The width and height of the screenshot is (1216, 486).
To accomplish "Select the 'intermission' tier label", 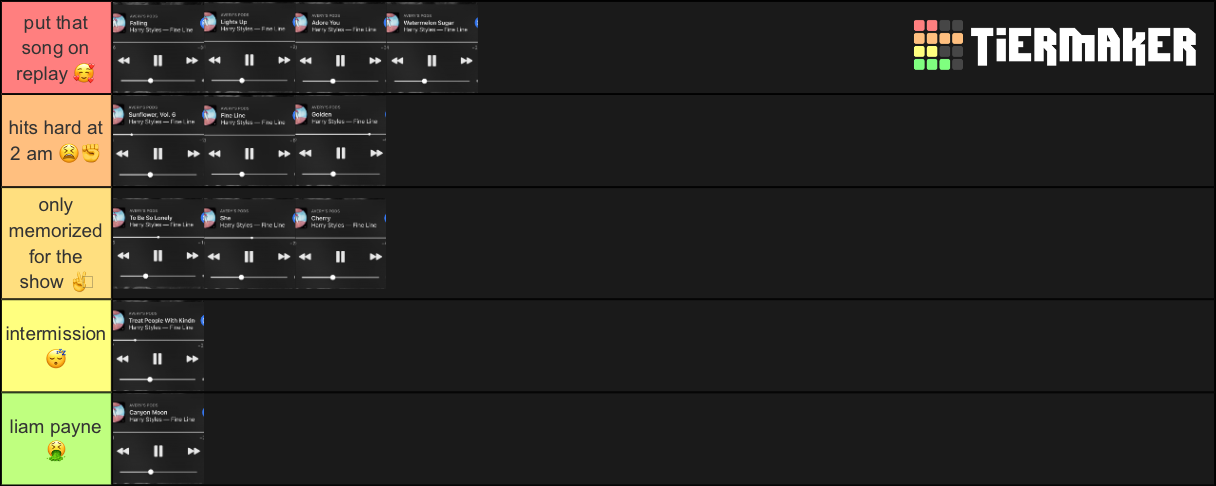I will point(56,346).
